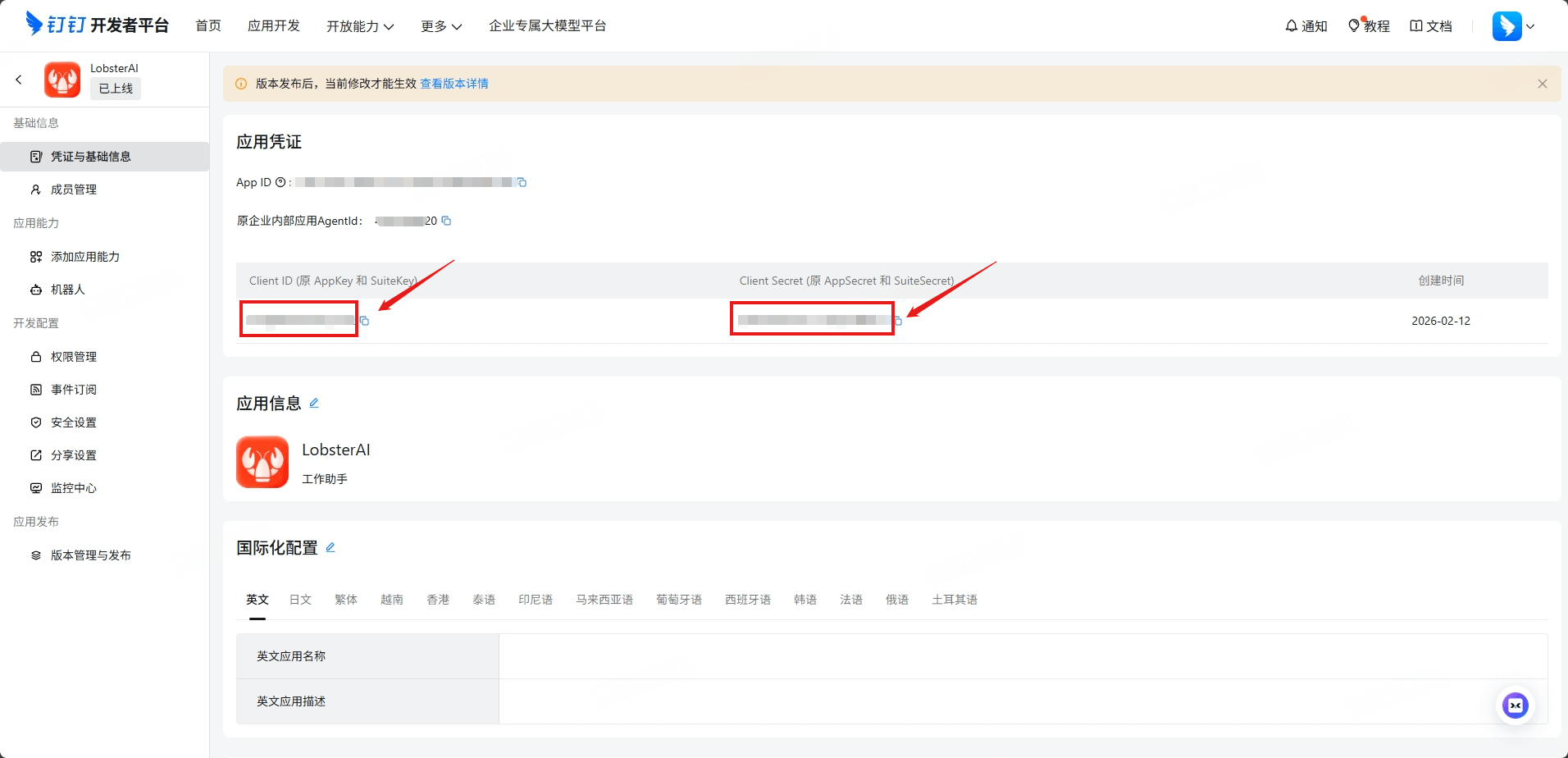Image resolution: width=1568 pixels, height=758 pixels.
Task: Copy the Client ID
Action: (x=365, y=321)
